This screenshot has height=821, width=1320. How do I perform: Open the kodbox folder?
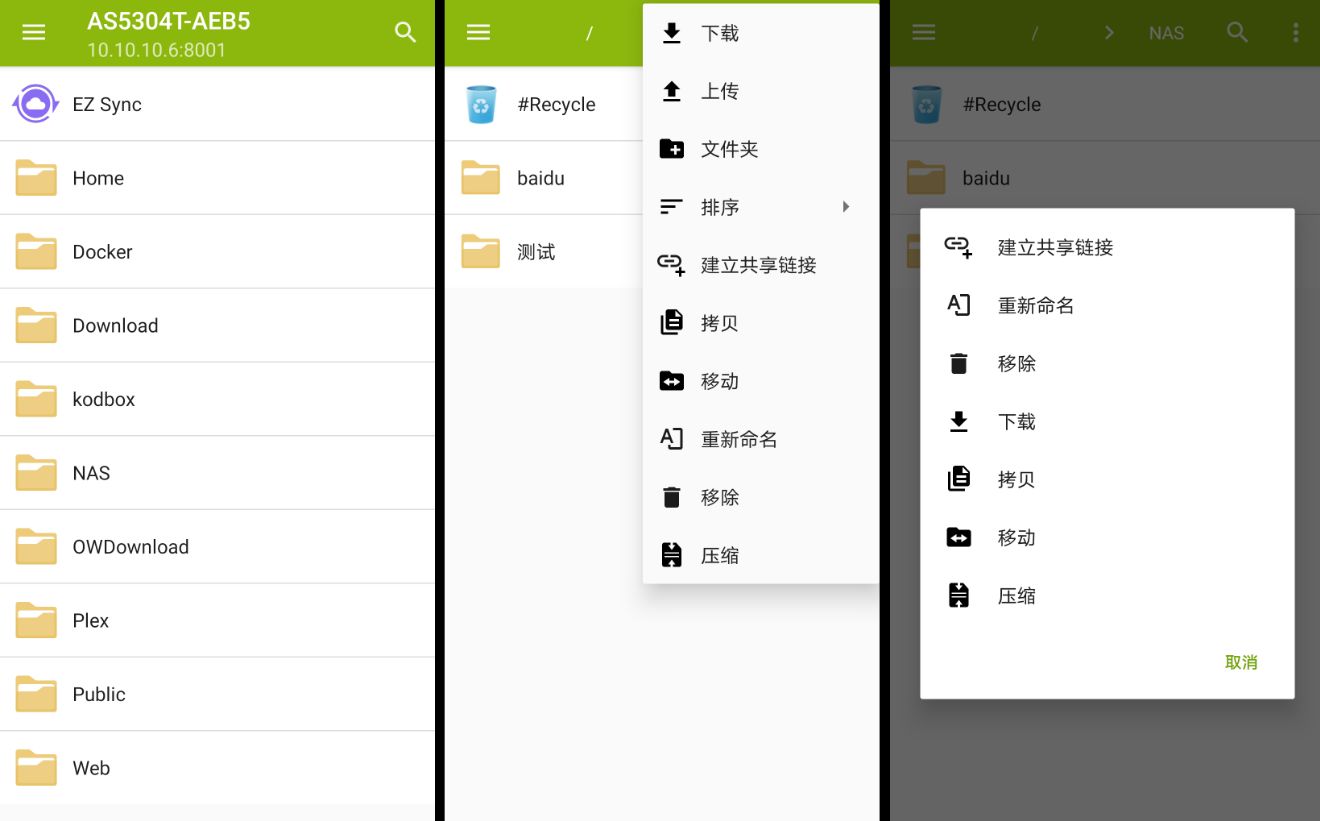click(217, 399)
